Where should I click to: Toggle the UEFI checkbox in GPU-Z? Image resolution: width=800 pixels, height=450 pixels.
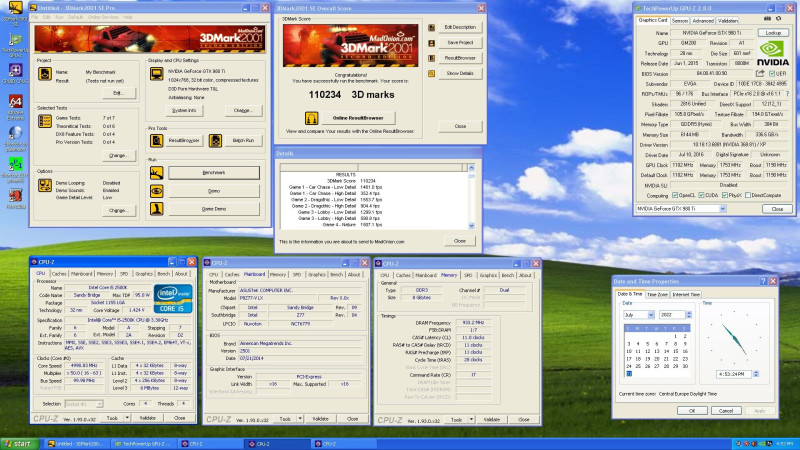point(772,74)
